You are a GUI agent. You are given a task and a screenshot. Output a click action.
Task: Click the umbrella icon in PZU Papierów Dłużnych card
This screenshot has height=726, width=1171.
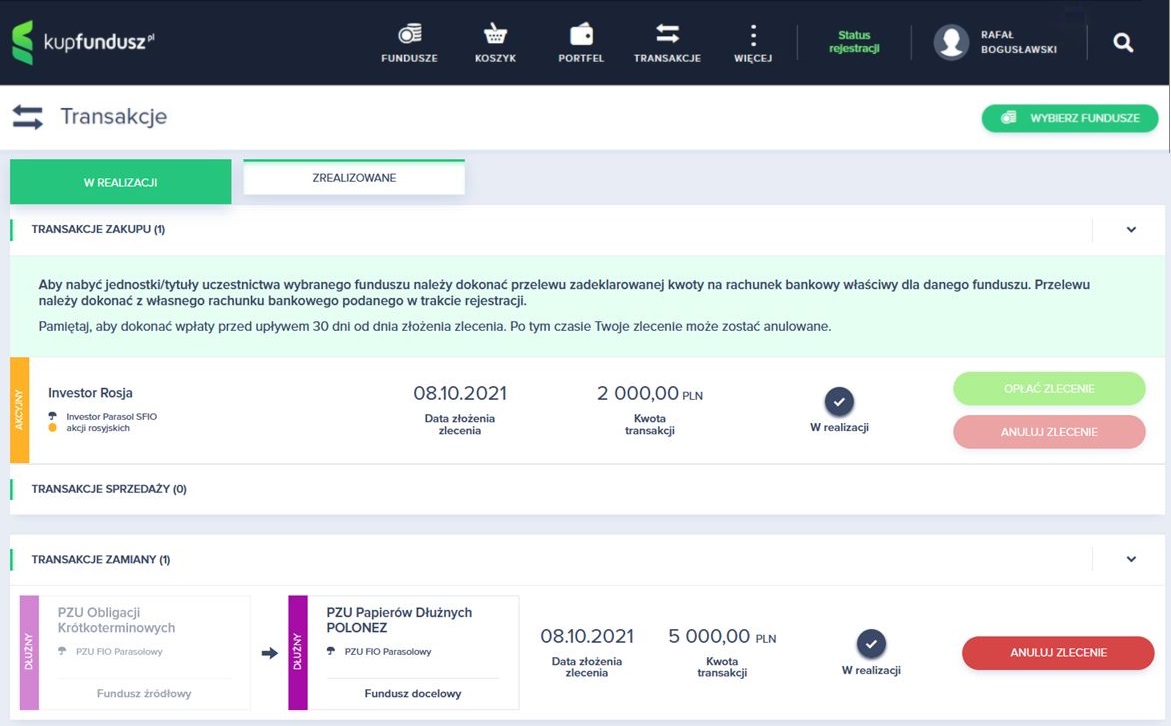[331, 651]
